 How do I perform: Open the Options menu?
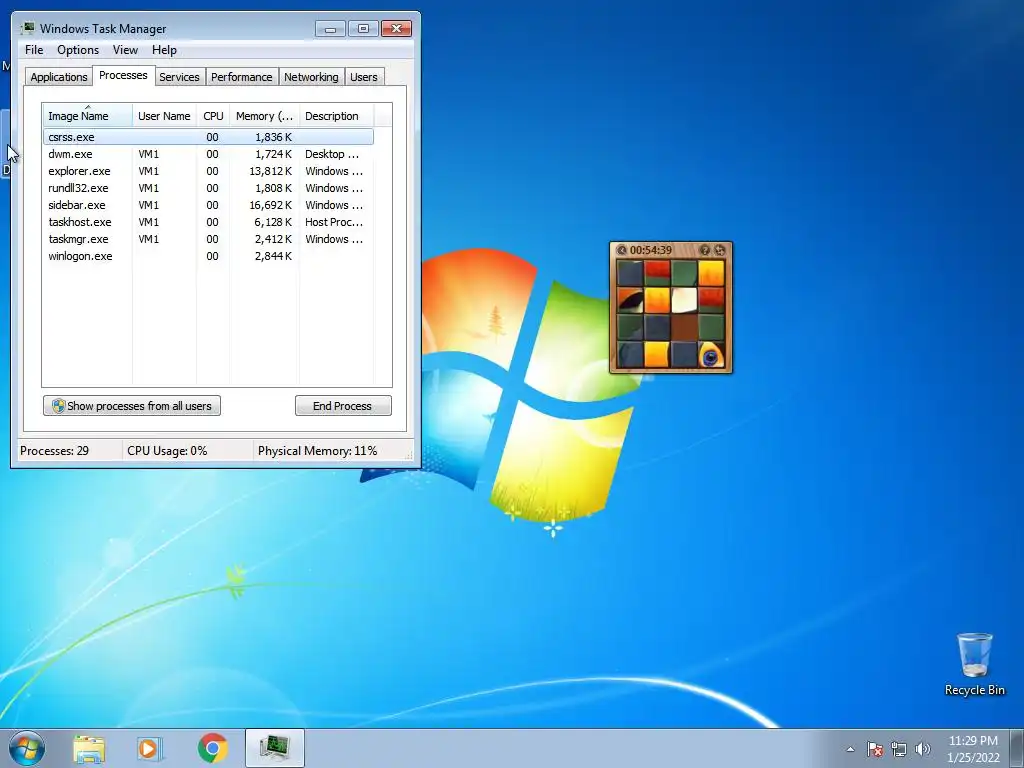pyautogui.click(x=78, y=50)
